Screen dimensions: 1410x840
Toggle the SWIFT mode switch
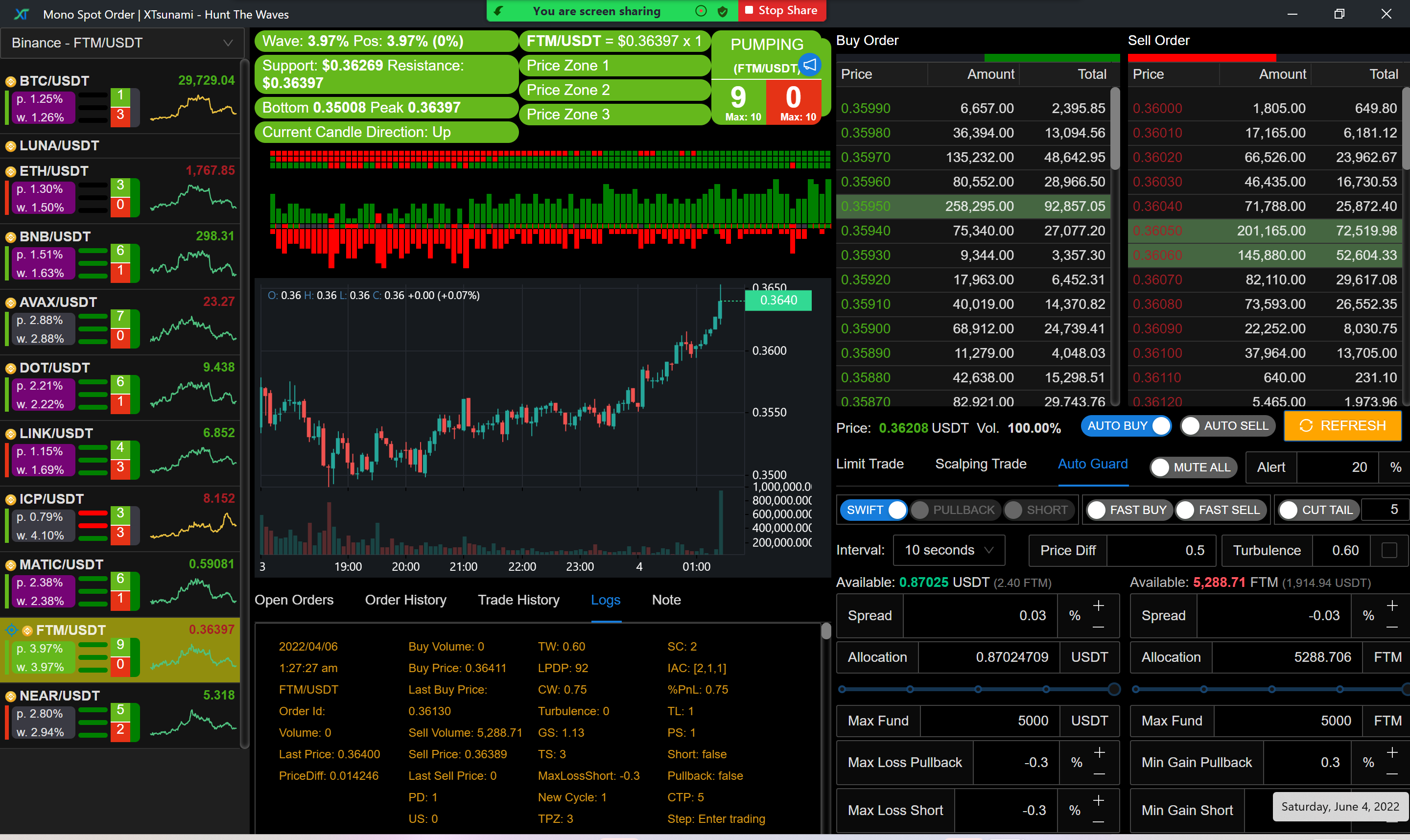[873, 510]
